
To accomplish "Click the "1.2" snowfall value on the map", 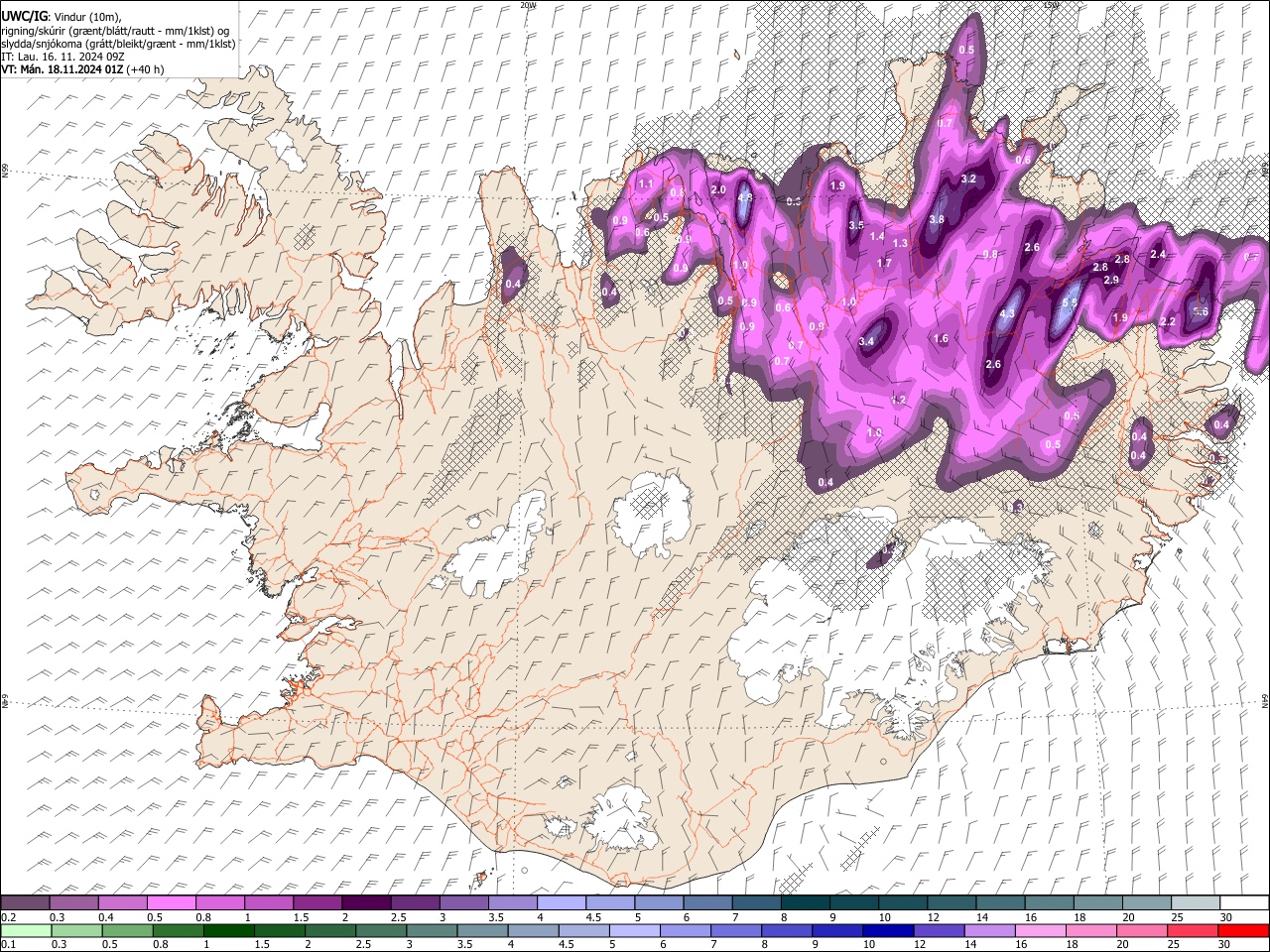I will tap(899, 400).
